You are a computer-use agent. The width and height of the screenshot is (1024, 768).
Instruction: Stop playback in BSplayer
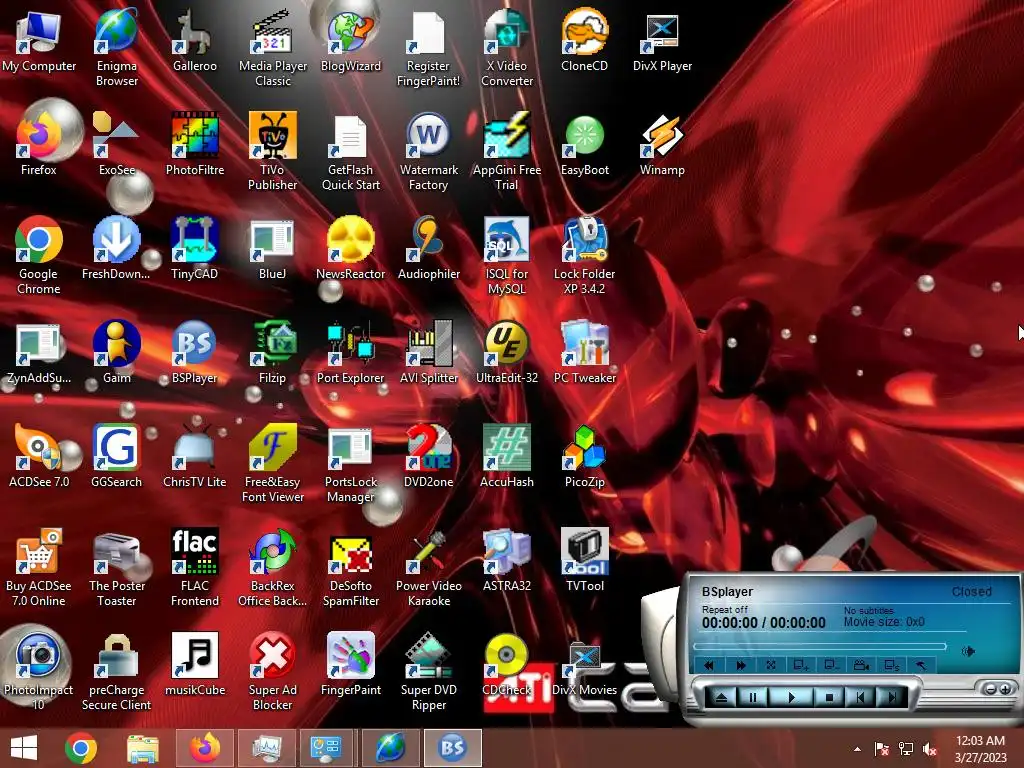pos(829,697)
